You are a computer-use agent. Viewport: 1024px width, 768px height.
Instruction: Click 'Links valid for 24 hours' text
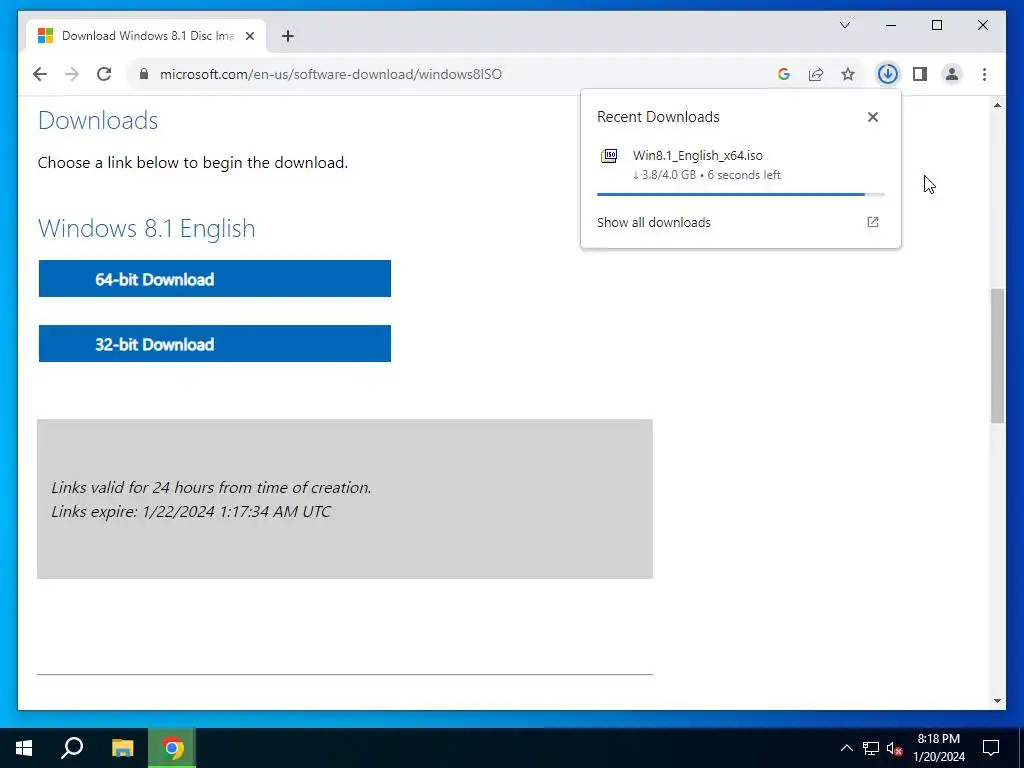click(x=211, y=488)
